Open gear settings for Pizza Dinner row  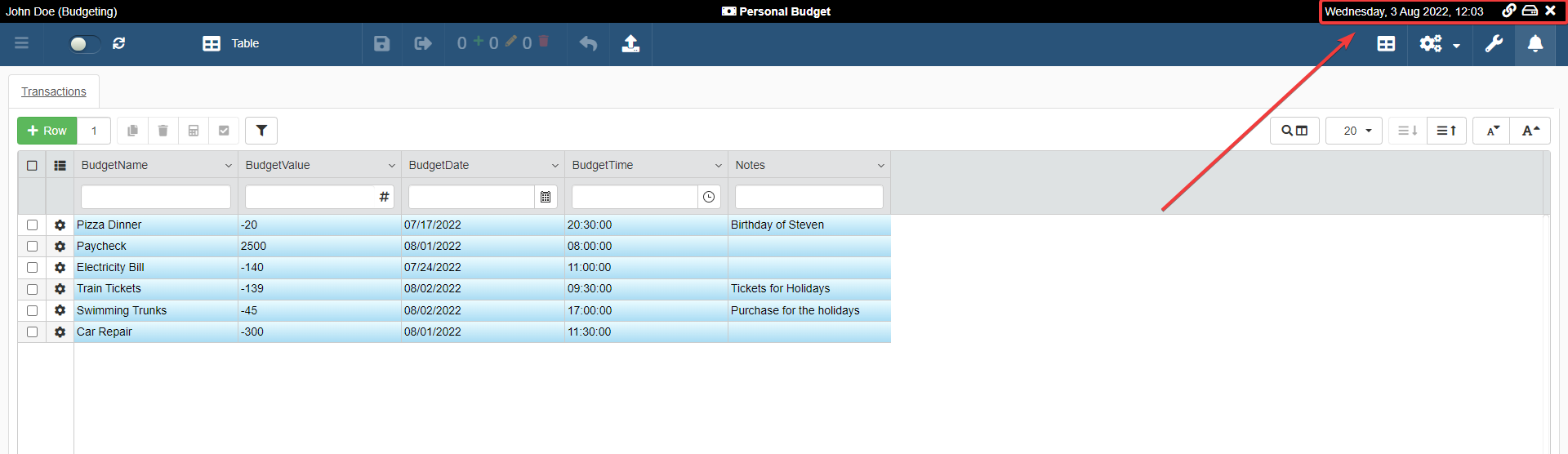60,225
